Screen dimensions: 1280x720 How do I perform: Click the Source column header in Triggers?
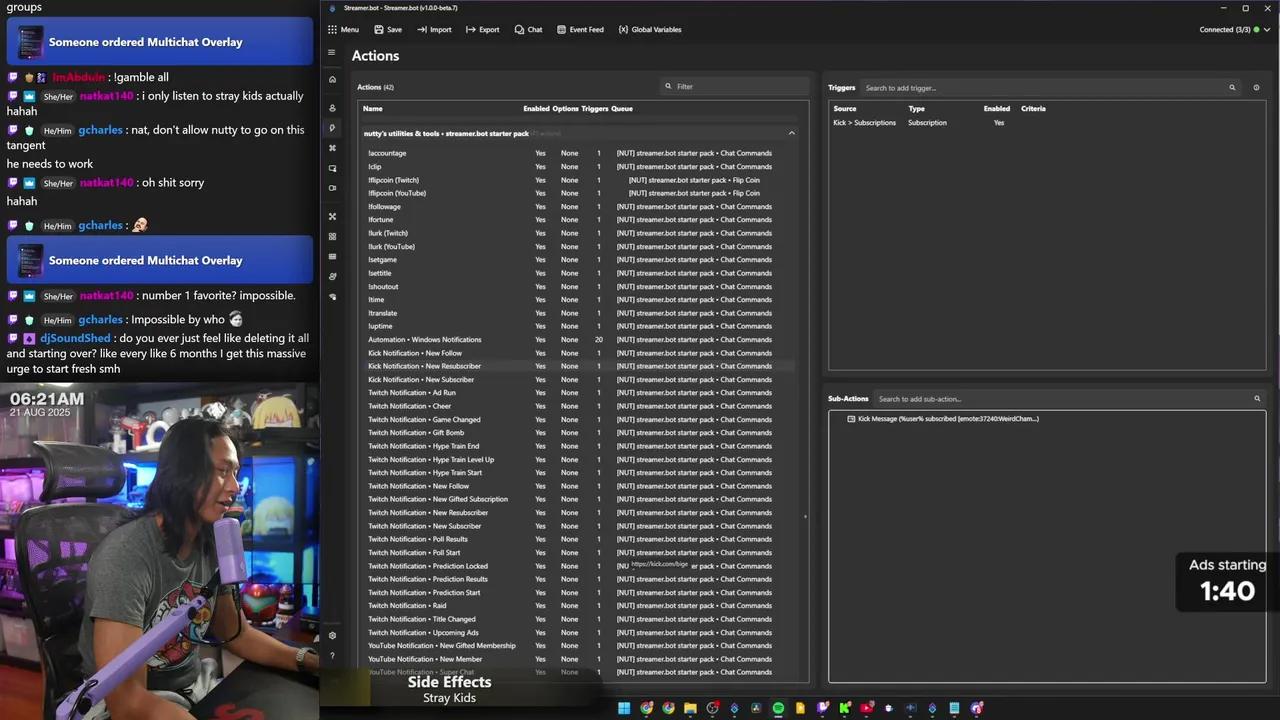tap(845, 109)
